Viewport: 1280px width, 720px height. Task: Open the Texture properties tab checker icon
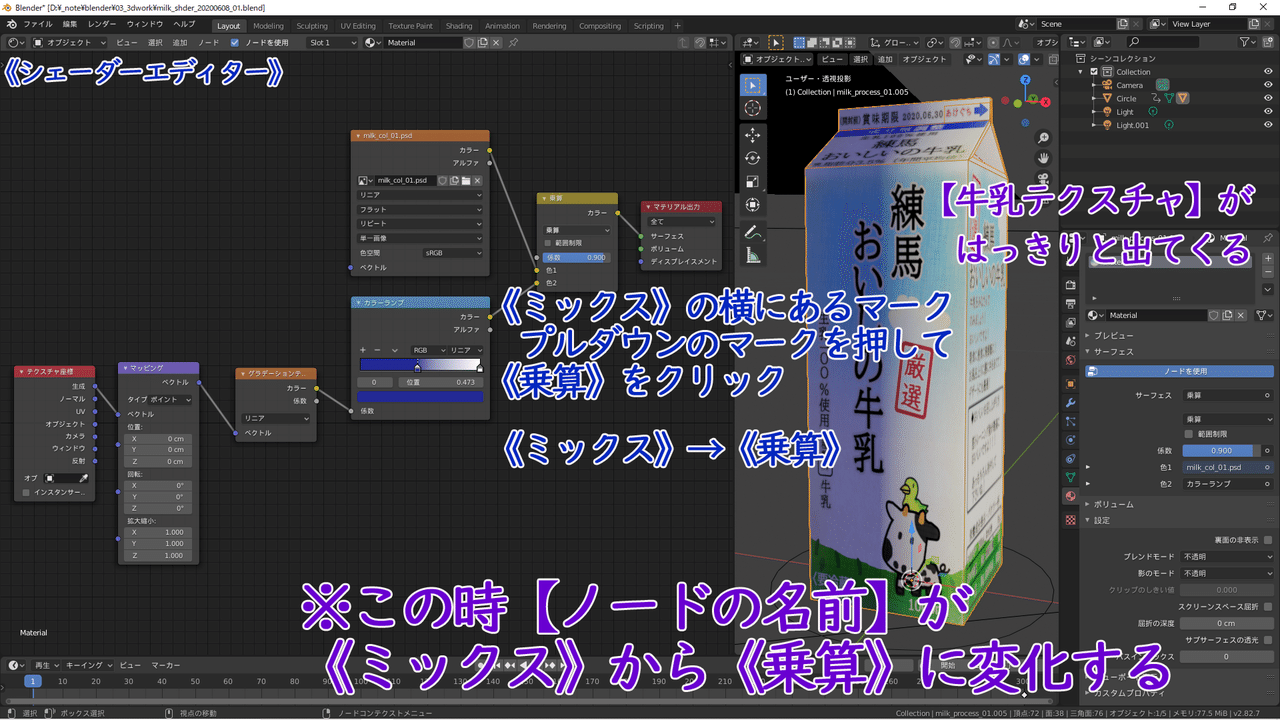1070,520
